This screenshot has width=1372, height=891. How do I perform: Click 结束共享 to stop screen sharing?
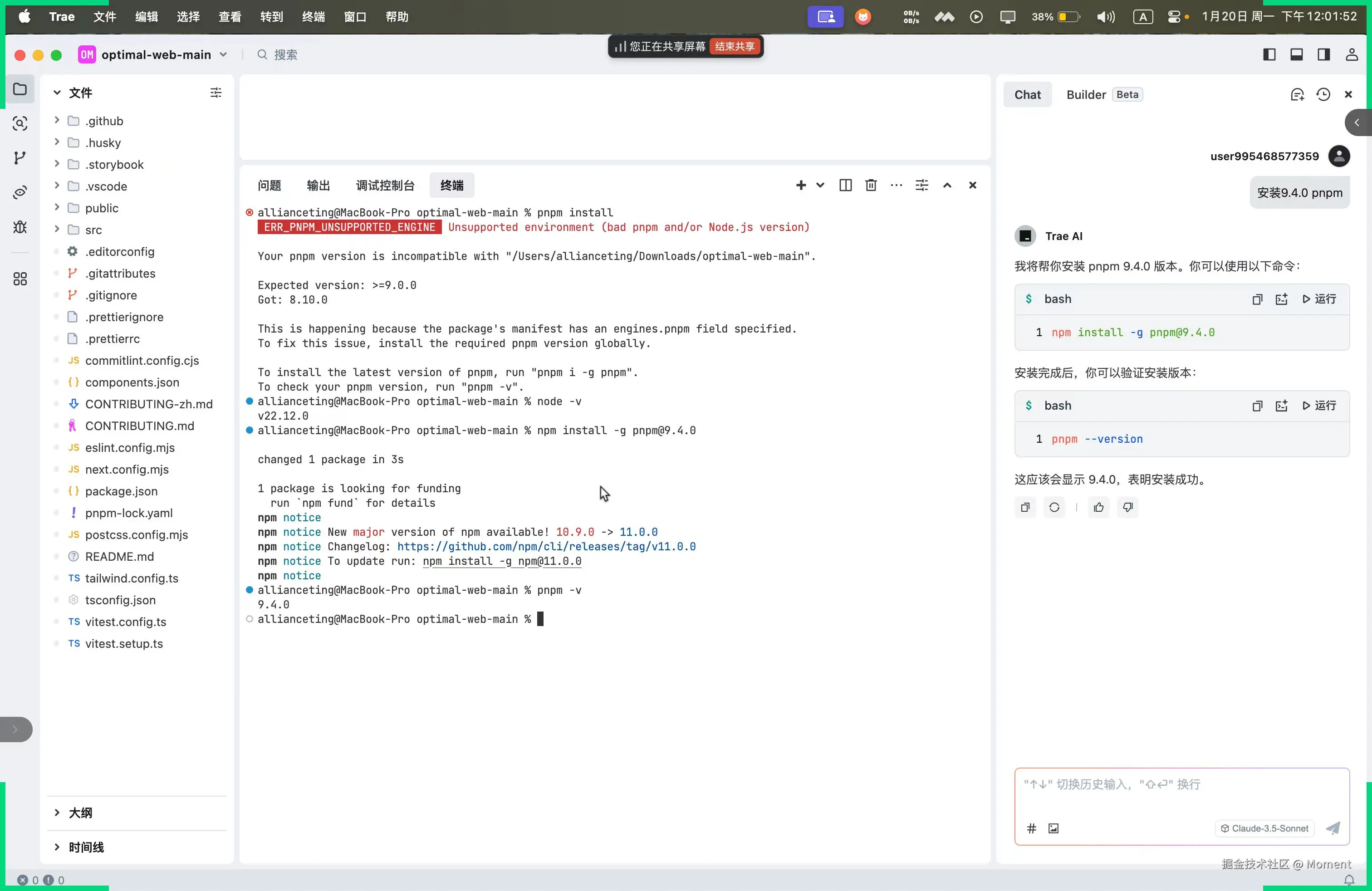[735, 46]
